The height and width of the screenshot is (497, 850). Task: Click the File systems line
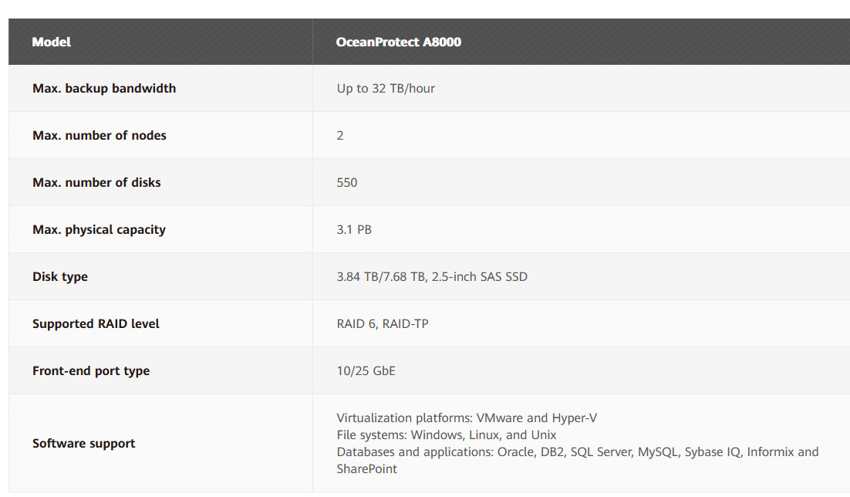446,435
